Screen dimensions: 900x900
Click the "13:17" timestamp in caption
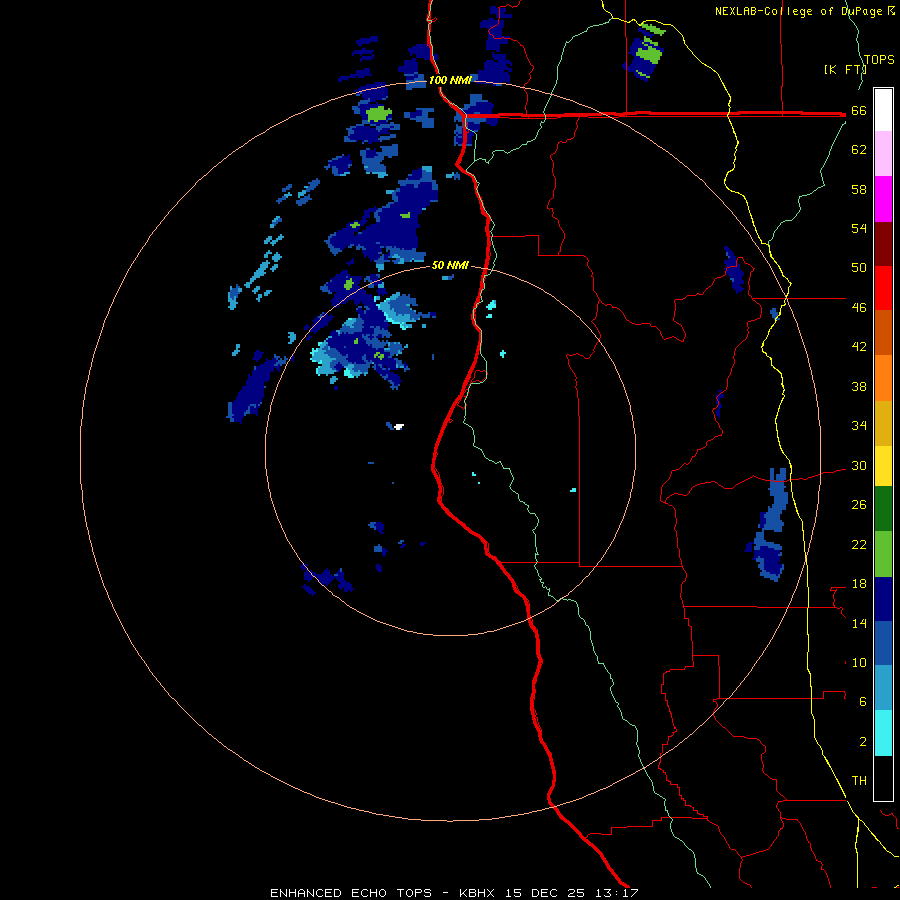click(x=615, y=893)
